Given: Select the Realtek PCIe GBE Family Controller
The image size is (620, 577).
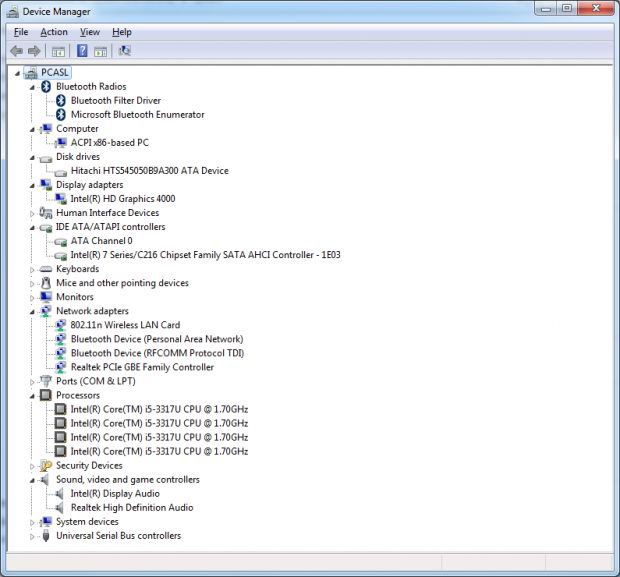Looking at the screenshot, I should pos(142,367).
